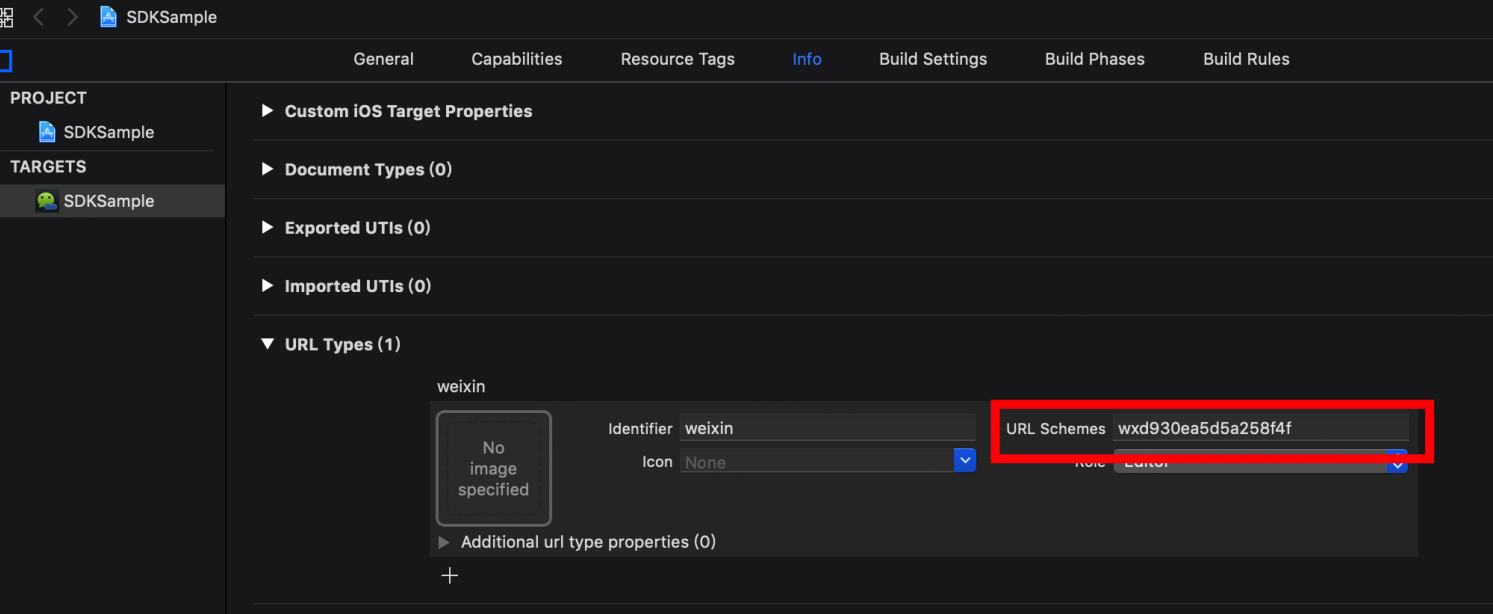Click the URL Schemes text field
Viewport: 1493px width, 614px height.
1260,428
